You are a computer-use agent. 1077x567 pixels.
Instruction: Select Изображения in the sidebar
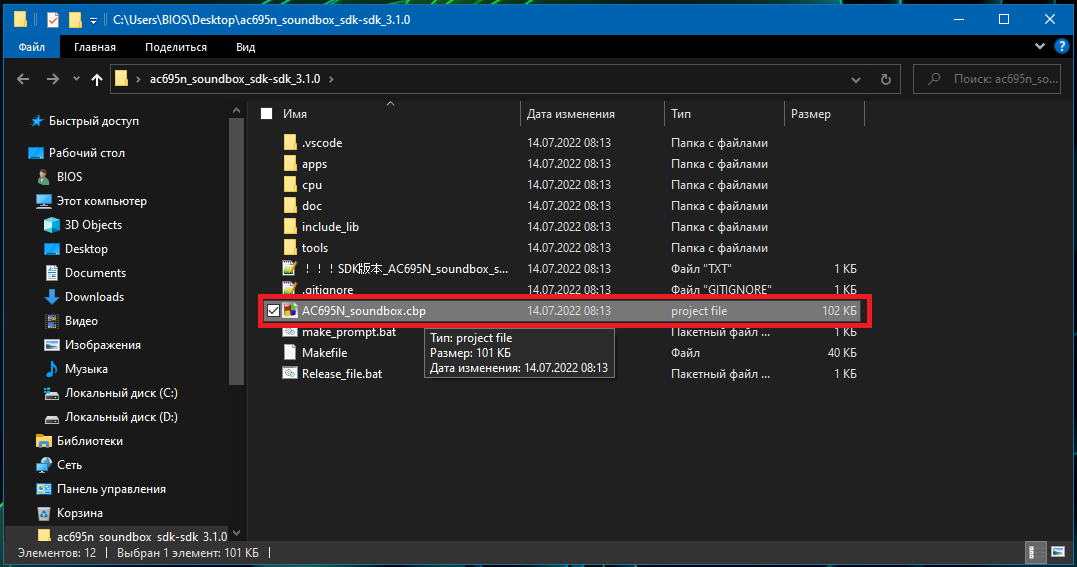[x=102, y=345]
